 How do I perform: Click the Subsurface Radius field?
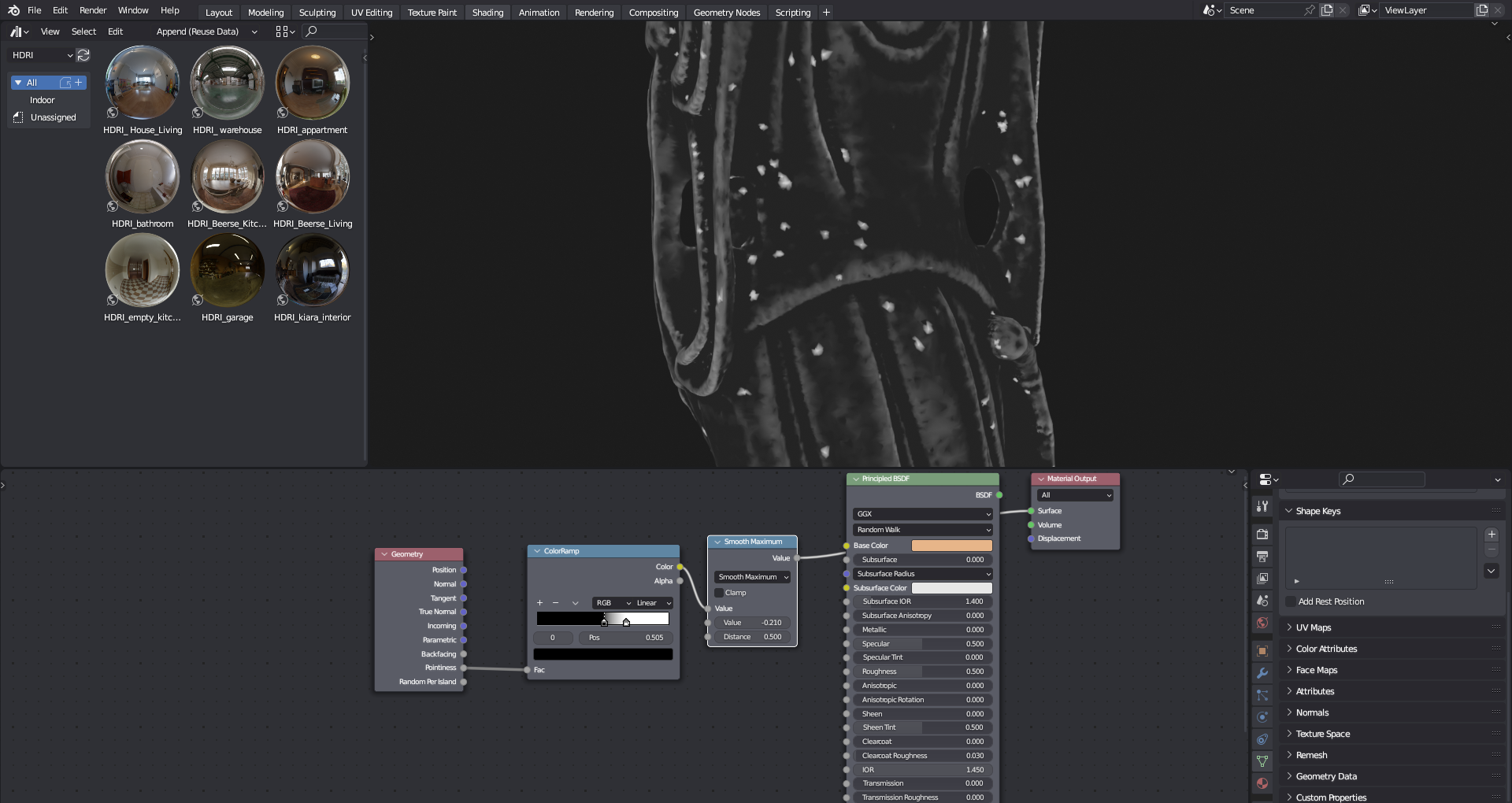pyautogui.click(x=923, y=574)
